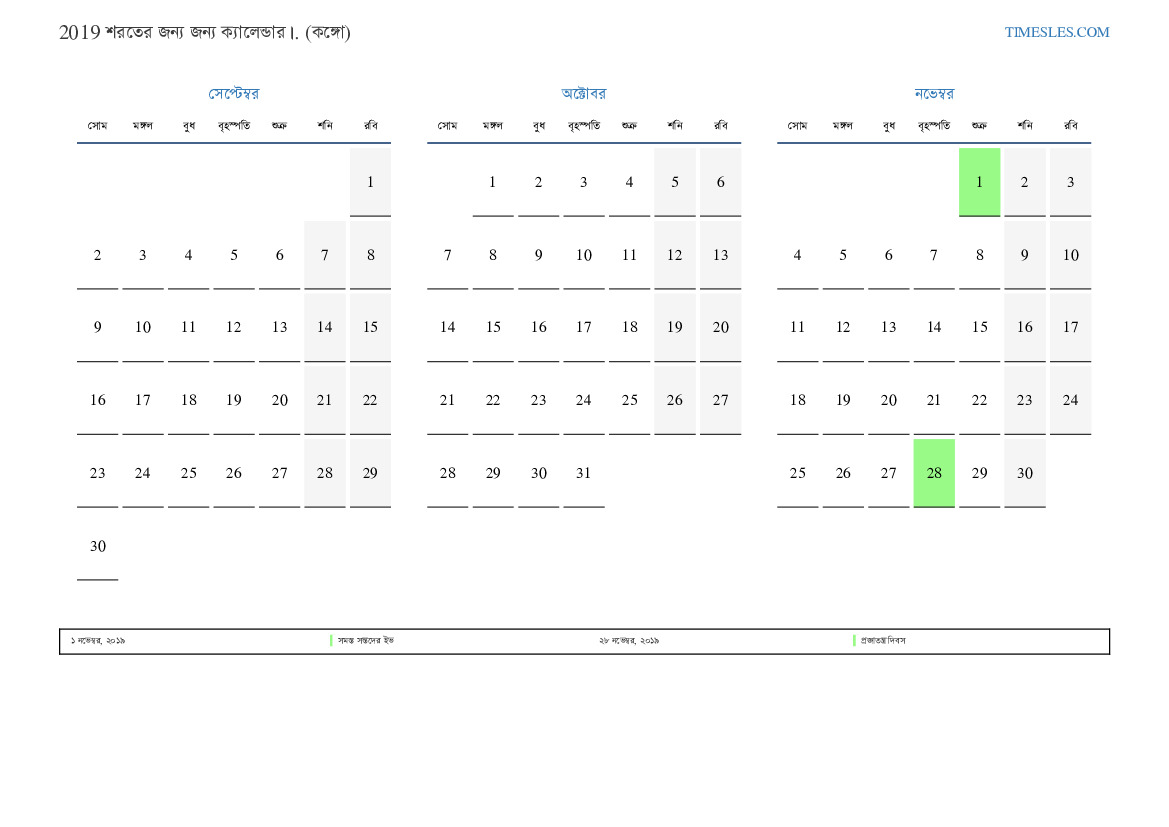Select the green November 28 holiday cell
The height and width of the screenshot is (827, 1169).
(x=933, y=473)
